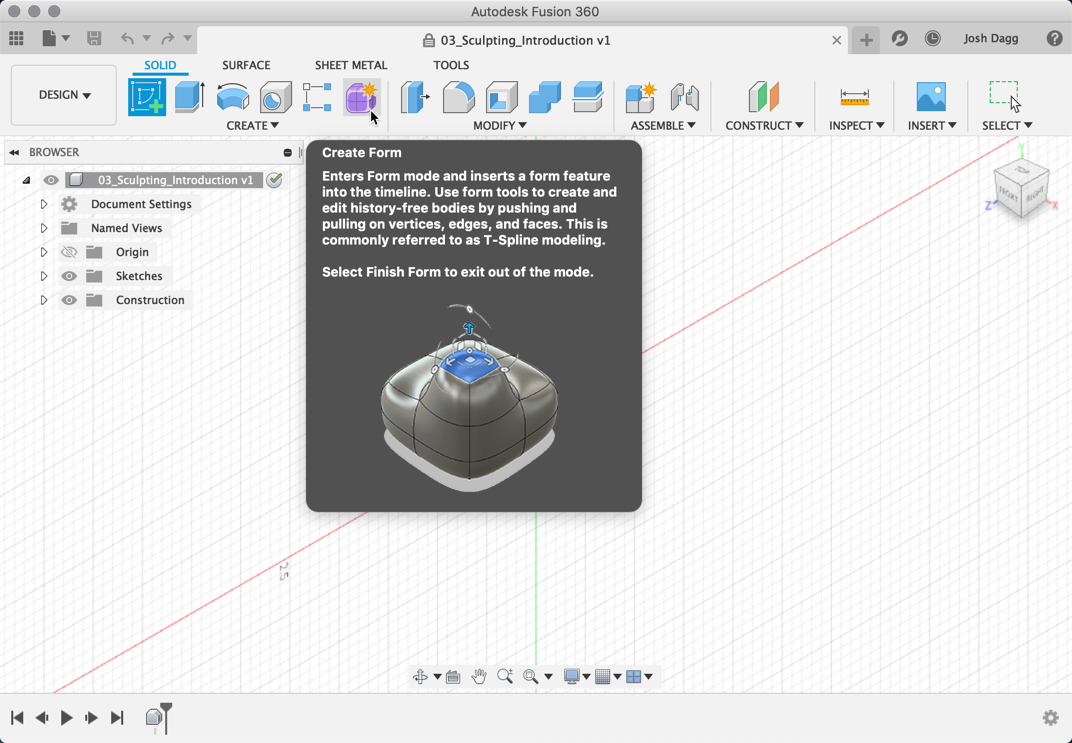Select the Insert image icon
Viewport: 1072px width, 743px height.
[931, 97]
